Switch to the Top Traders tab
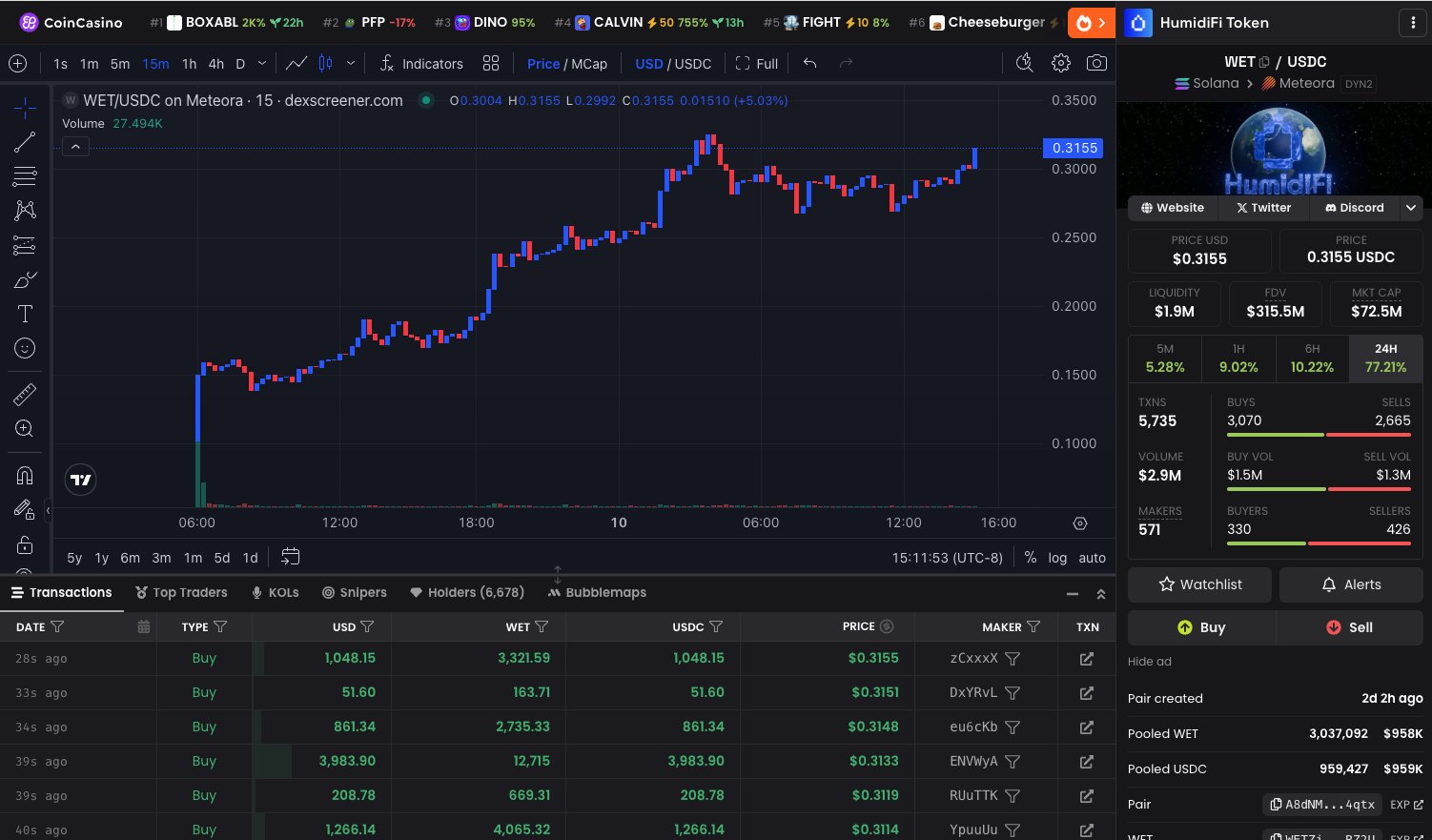This screenshot has width=1432, height=840. (x=181, y=592)
